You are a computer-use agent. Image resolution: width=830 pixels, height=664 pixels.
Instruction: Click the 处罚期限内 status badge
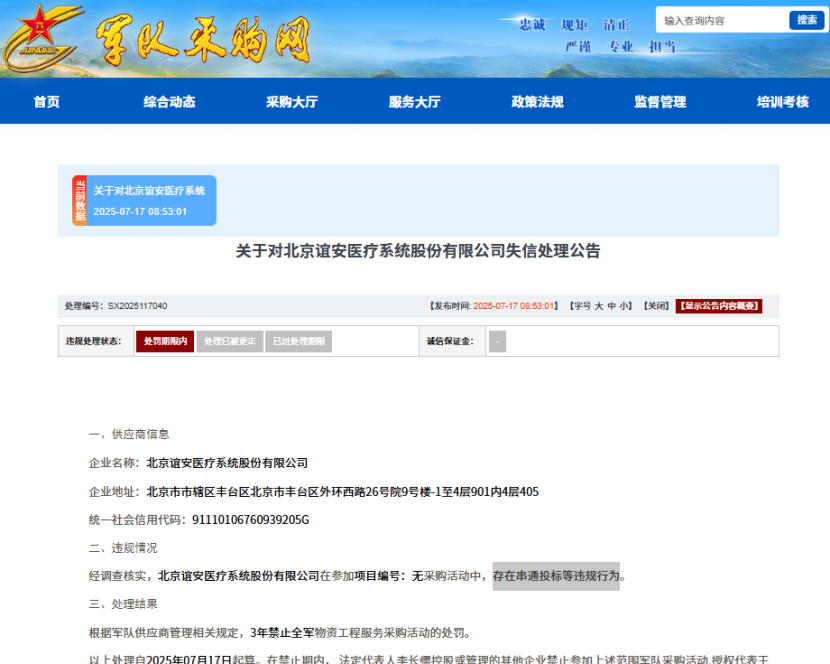(x=165, y=341)
